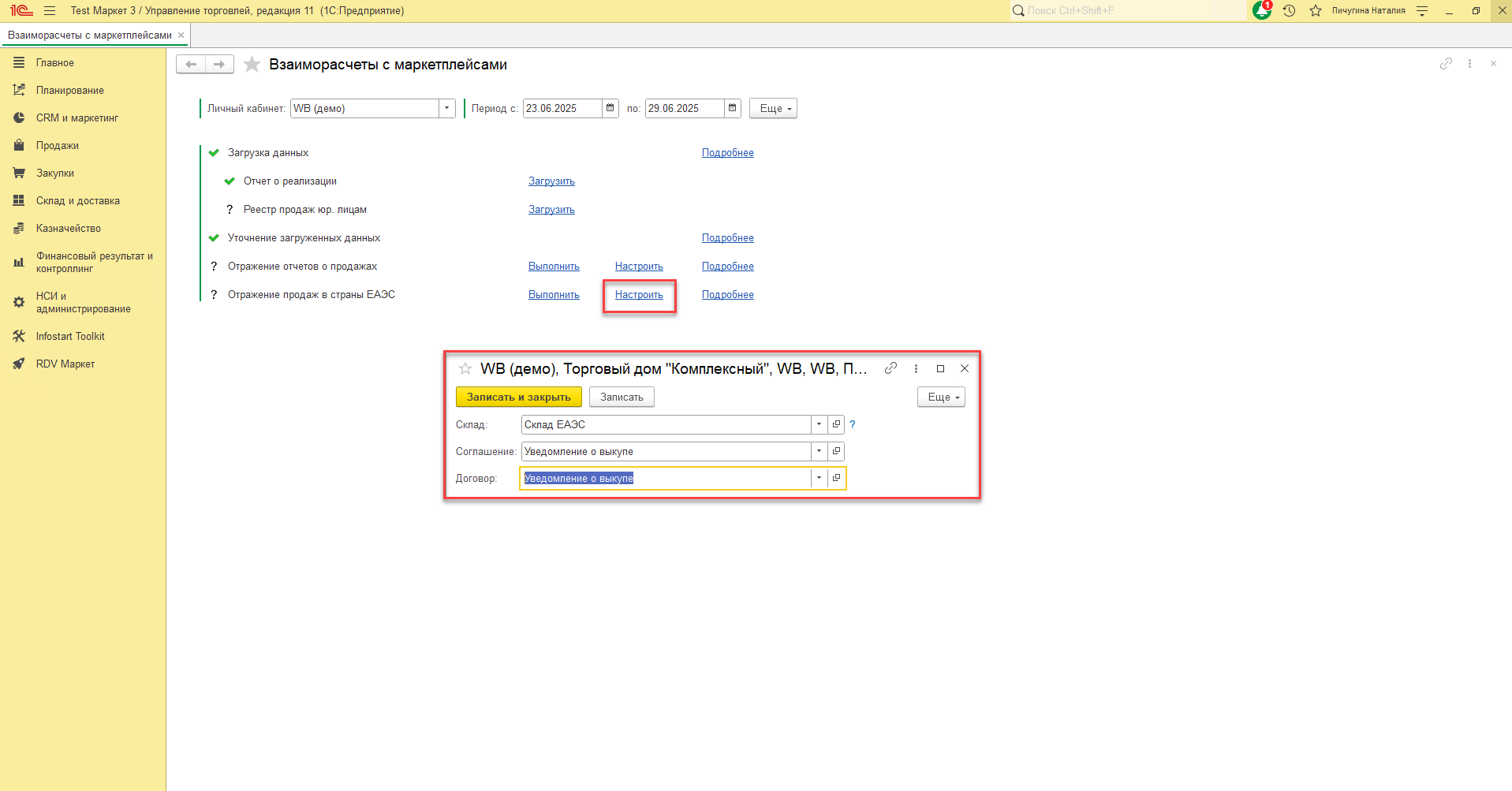Open the Продажи section in sidebar
The width and height of the screenshot is (1512, 791).
coord(57,146)
